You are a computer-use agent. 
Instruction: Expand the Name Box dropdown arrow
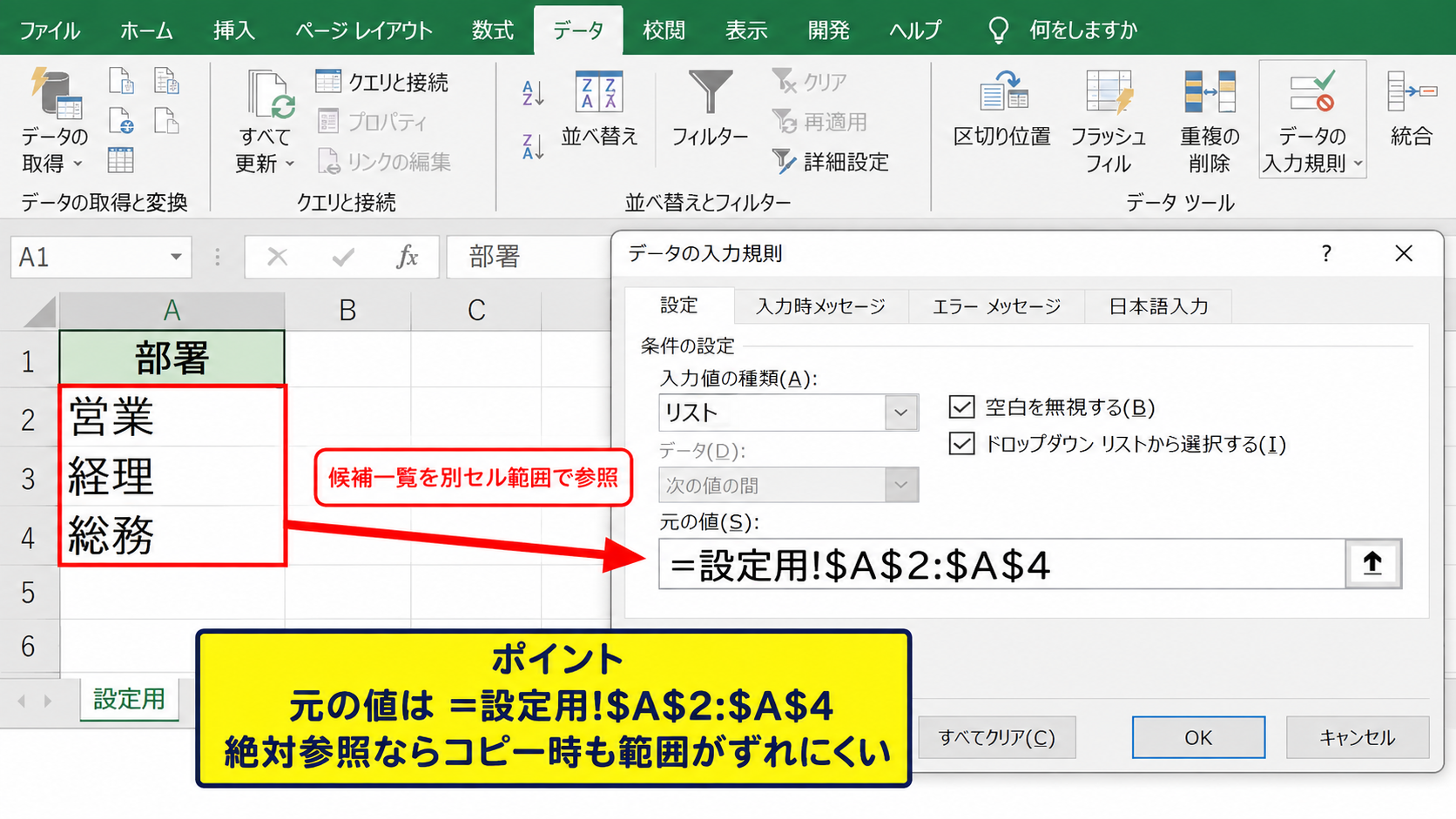tap(176, 257)
